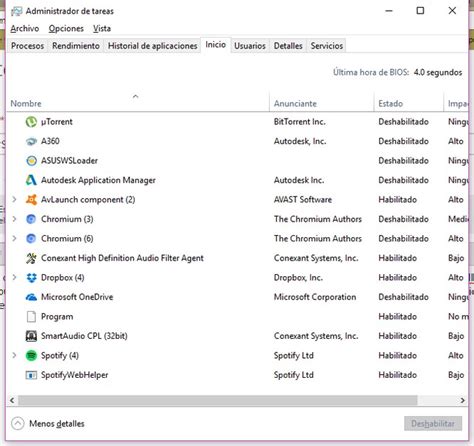Click the green Spotify icon

[x=31, y=355]
